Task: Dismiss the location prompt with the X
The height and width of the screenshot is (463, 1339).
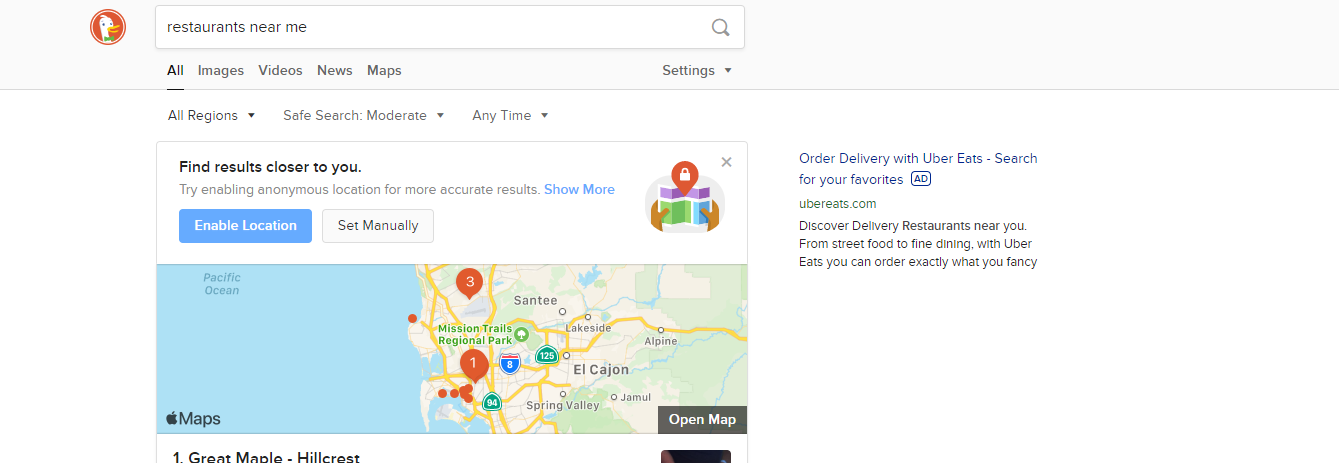Action: tap(727, 162)
